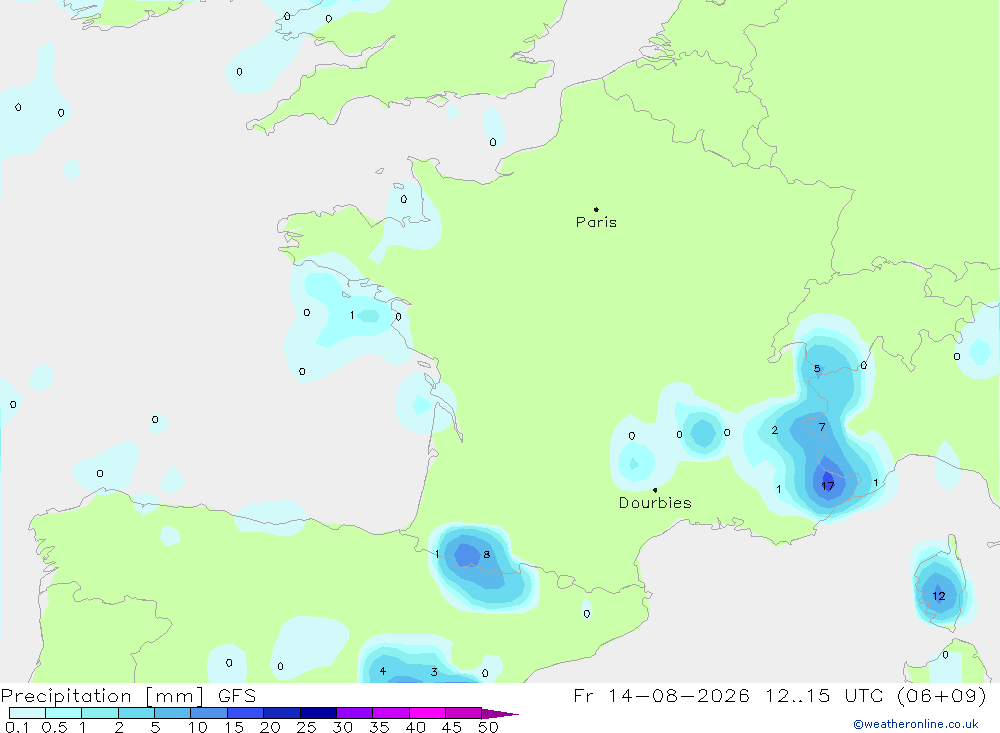The width and height of the screenshot is (1000, 733).
Task: Click the 7 mm precipitation value on the map
Action: [x=822, y=427]
